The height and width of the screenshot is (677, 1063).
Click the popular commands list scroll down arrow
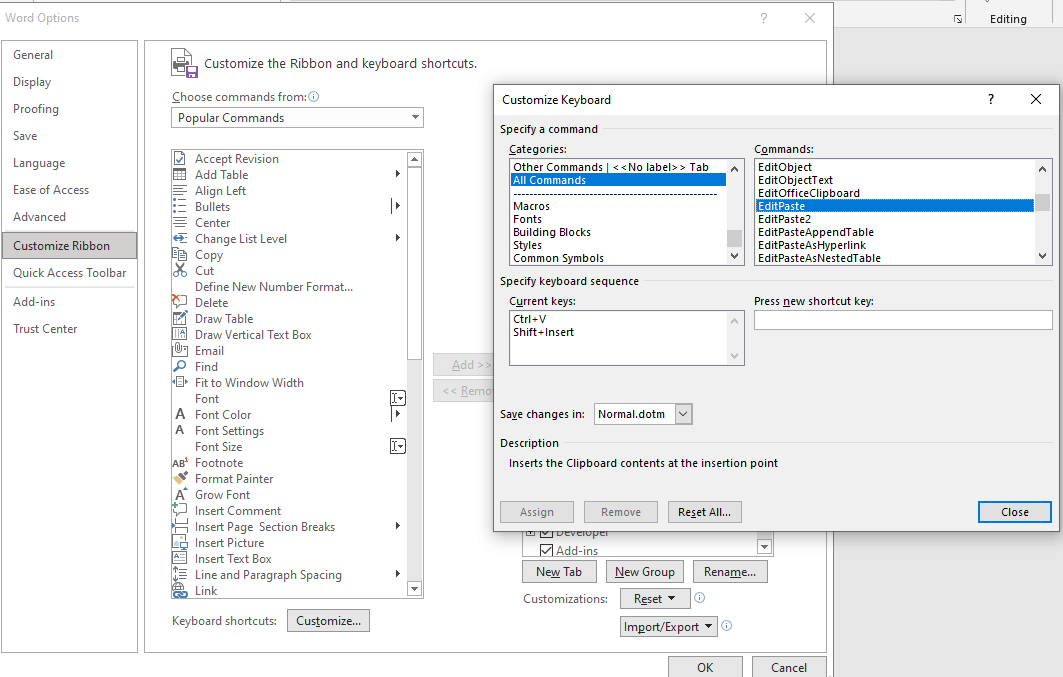(414, 589)
